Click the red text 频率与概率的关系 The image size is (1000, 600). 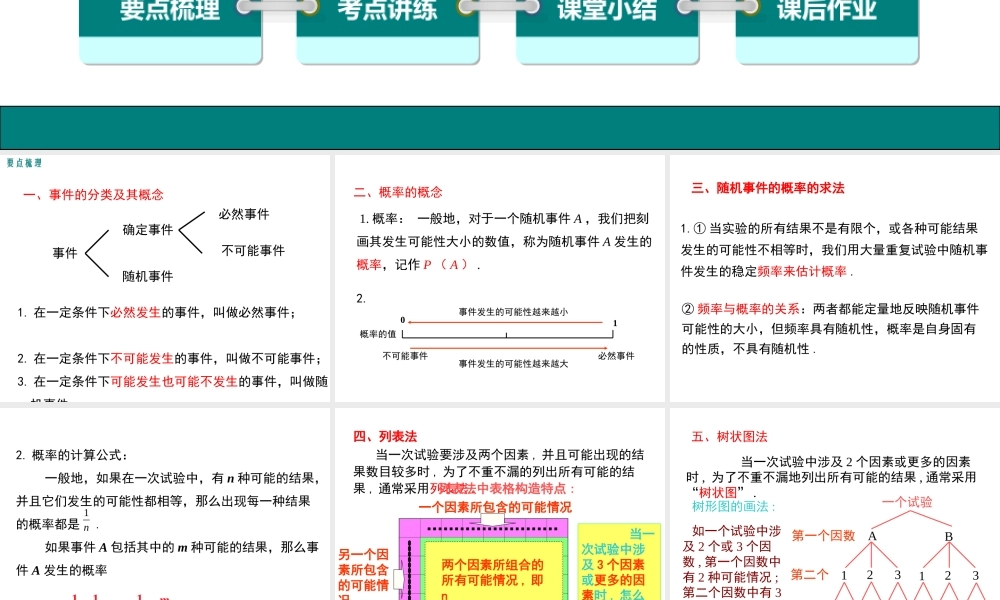pos(748,309)
